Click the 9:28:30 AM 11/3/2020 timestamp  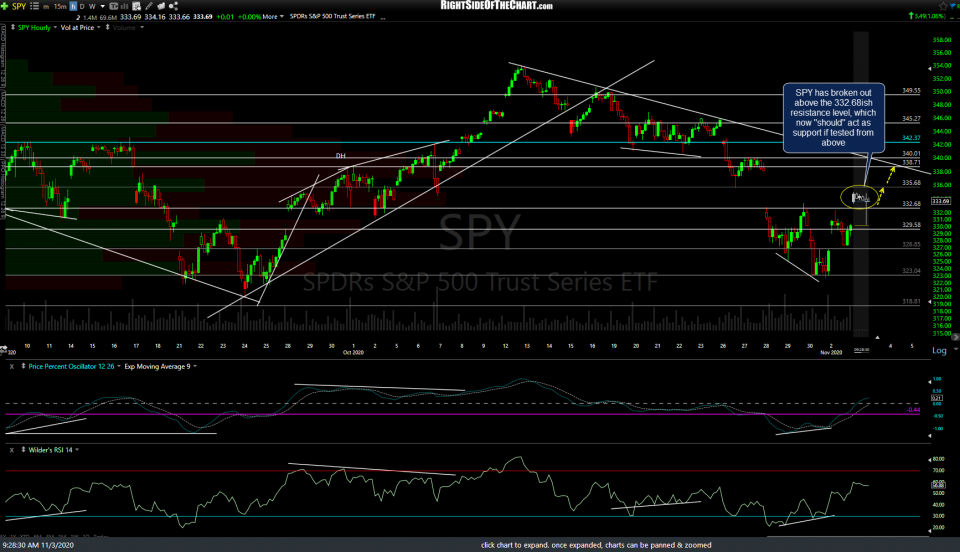[x=38, y=545]
